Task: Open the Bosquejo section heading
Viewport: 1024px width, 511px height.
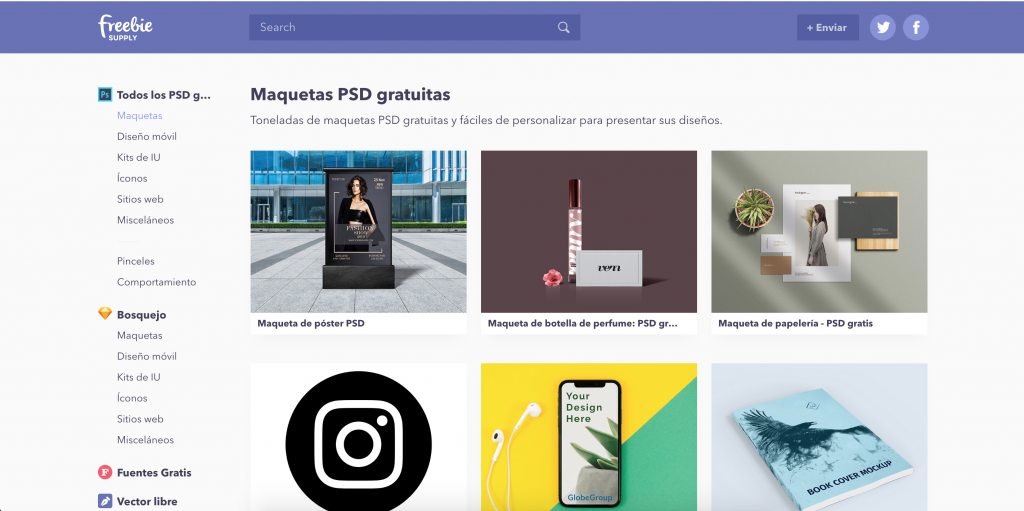Action: tap(142, 315)
